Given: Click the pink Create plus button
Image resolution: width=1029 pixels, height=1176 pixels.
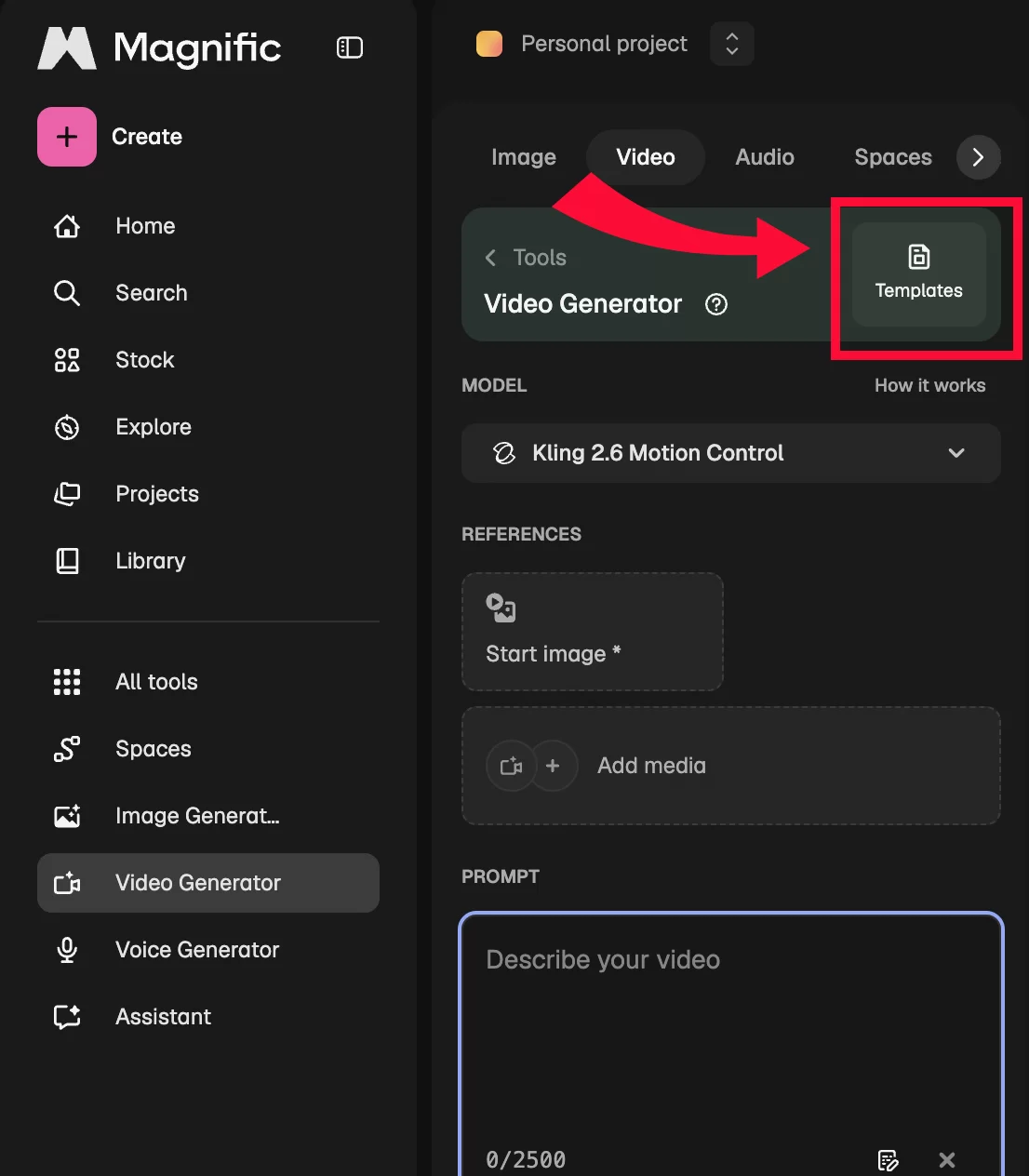Looking at the screenshot, I should click(67, 137).
